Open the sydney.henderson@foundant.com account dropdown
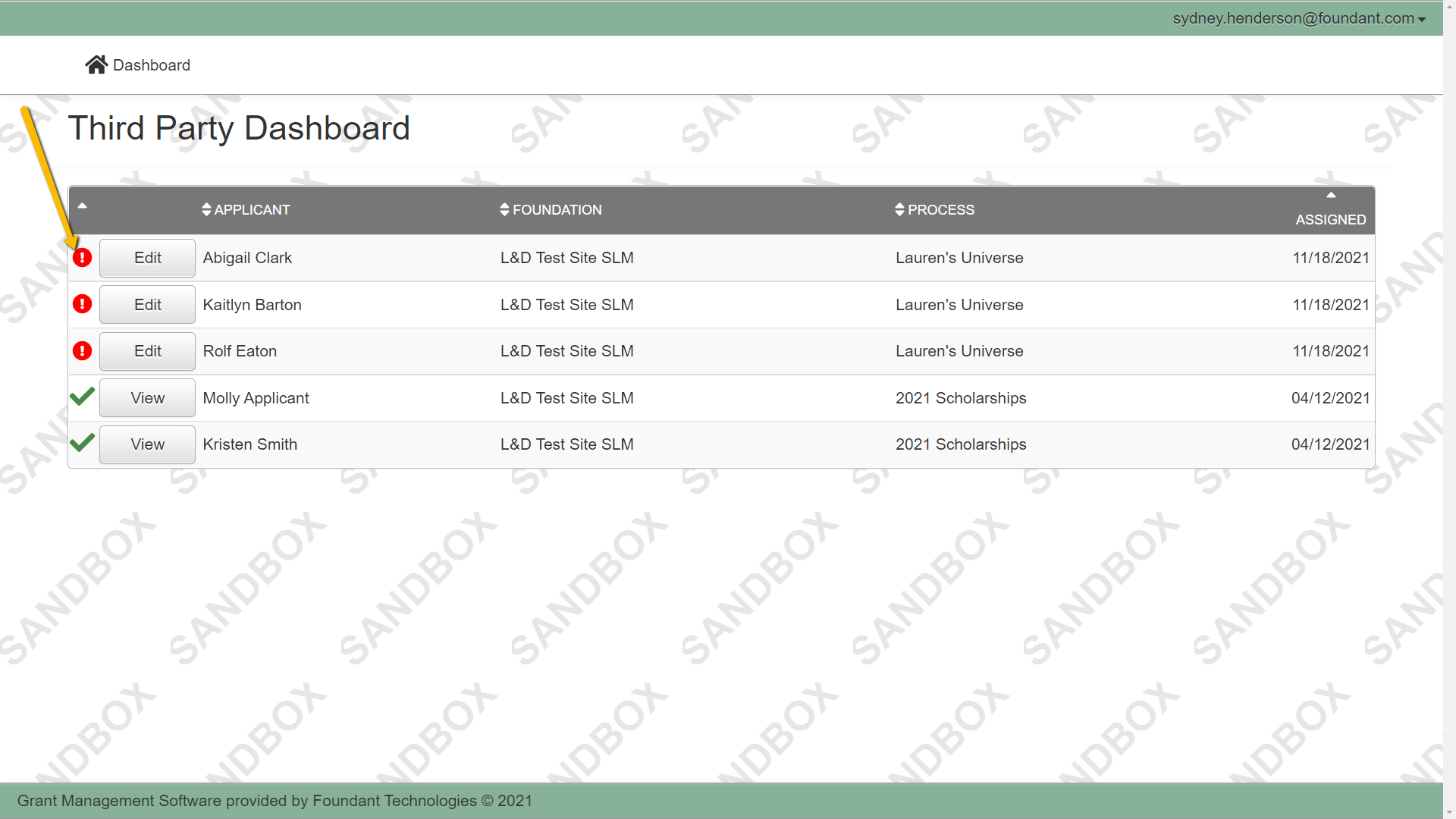Image resolution: width=1456 pixels, height=819 pixels. click(x=1299, y=18)
